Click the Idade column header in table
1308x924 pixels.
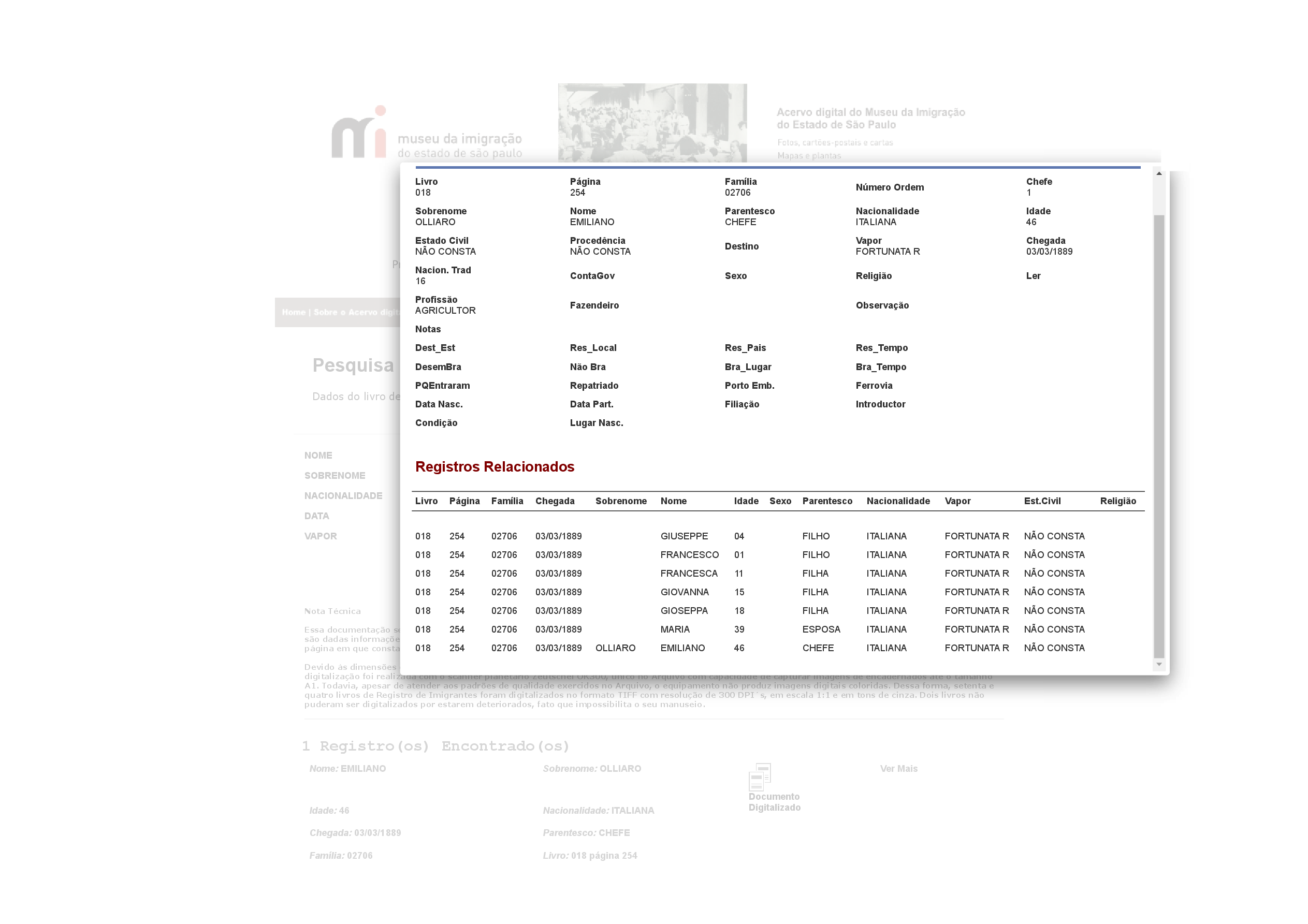click(x=746, y=501)
